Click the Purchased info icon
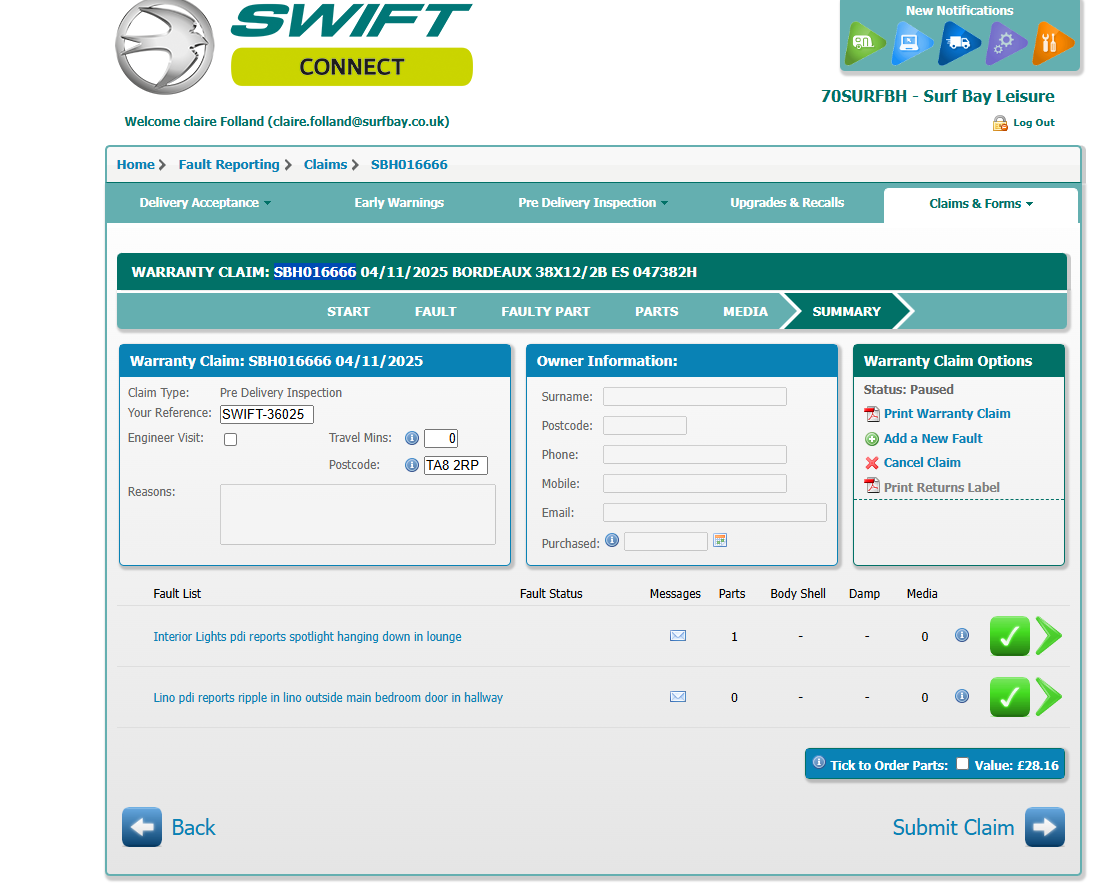This screenshot has width=1116, height=890. coord(612,540)
